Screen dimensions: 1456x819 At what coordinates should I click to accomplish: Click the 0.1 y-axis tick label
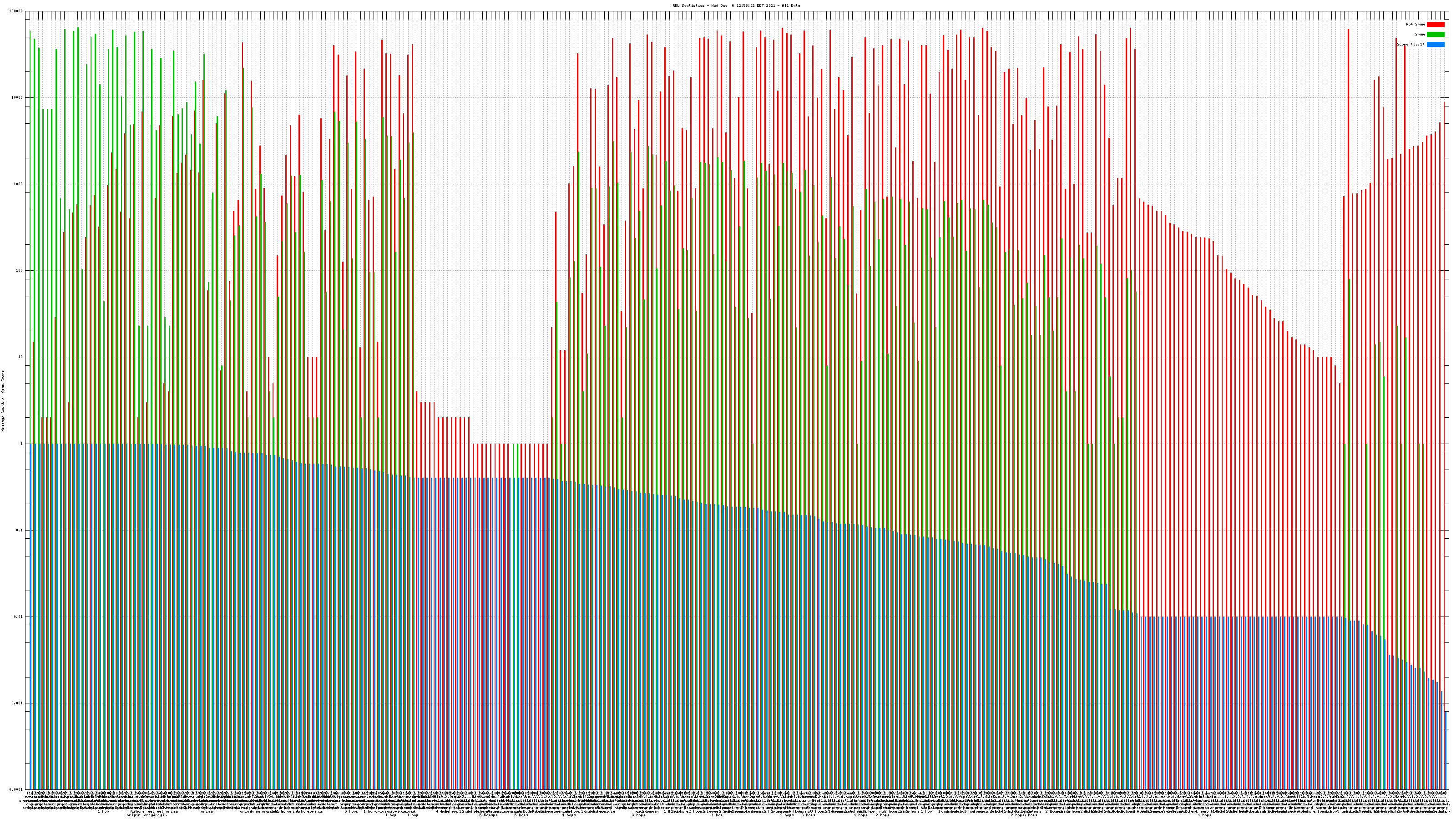point(20,530)
